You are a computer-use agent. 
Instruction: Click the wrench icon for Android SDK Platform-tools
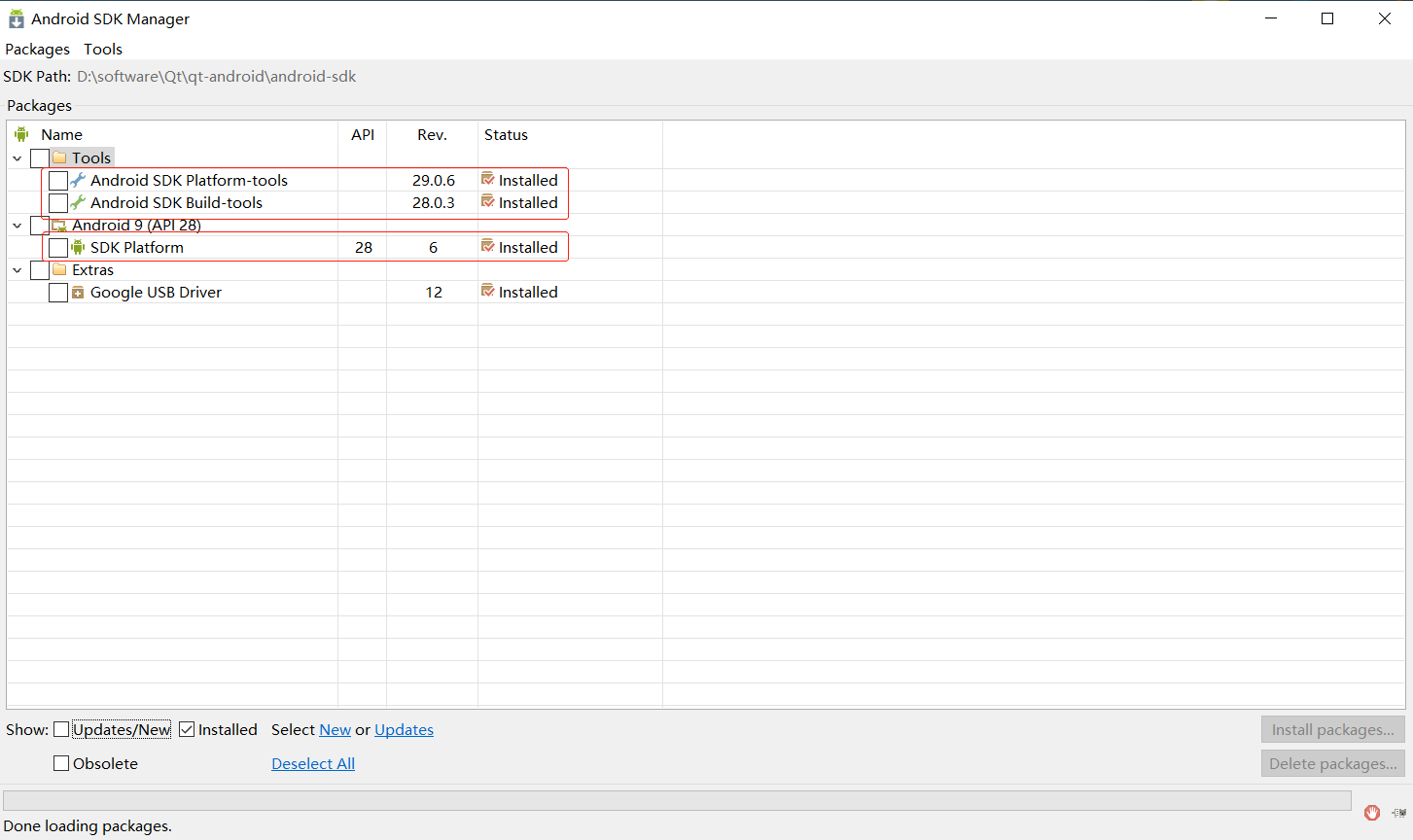click(x=78, y=180)
